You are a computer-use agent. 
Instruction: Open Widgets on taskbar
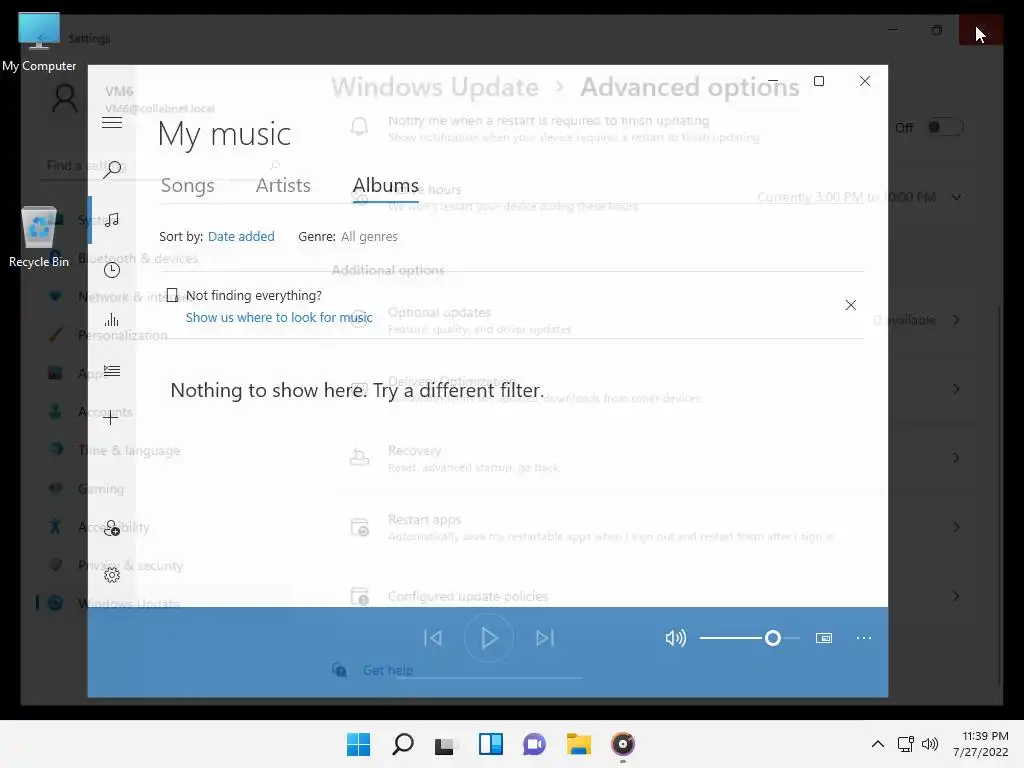coord(490,744)
